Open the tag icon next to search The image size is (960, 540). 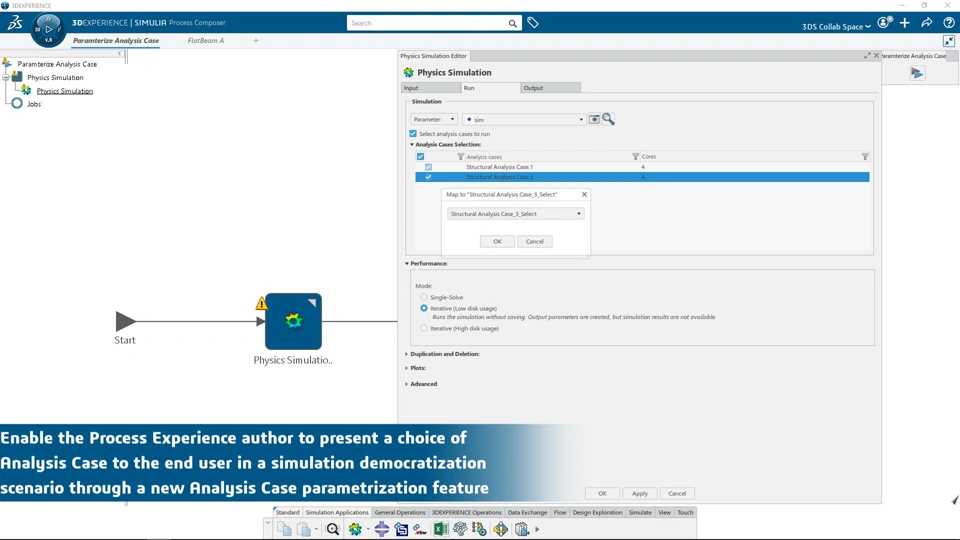click(533, 23)
